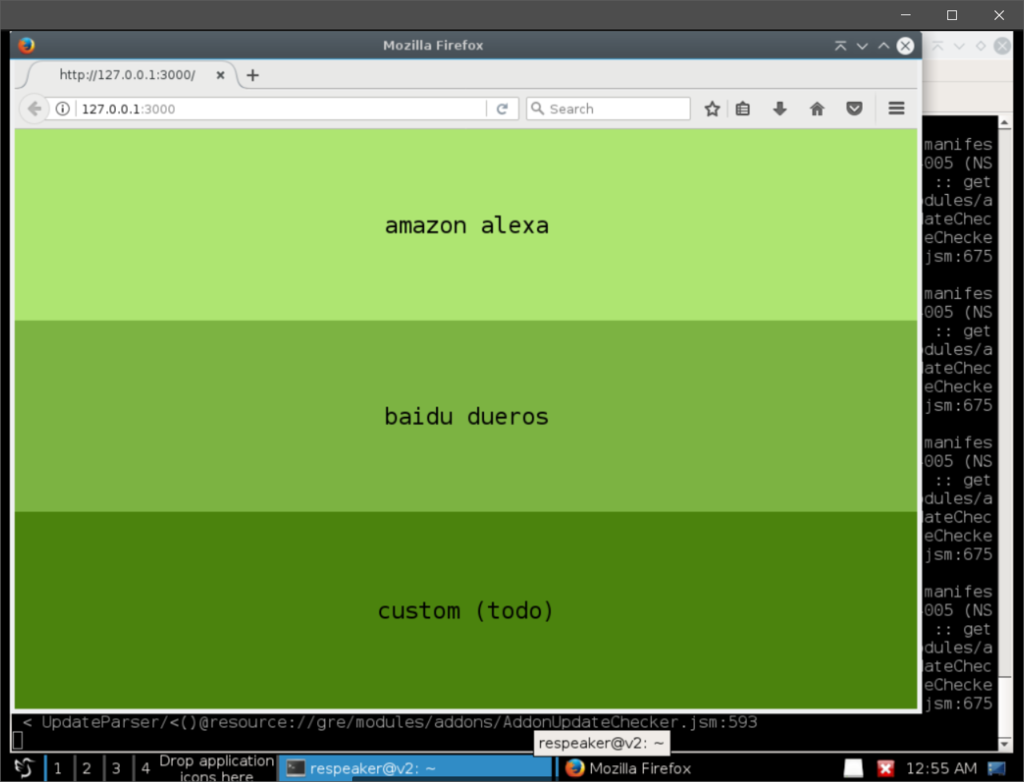Maximize the outer remote desktop window
This screenshot has height=782, width=1024.
click(x=952, y=15)
